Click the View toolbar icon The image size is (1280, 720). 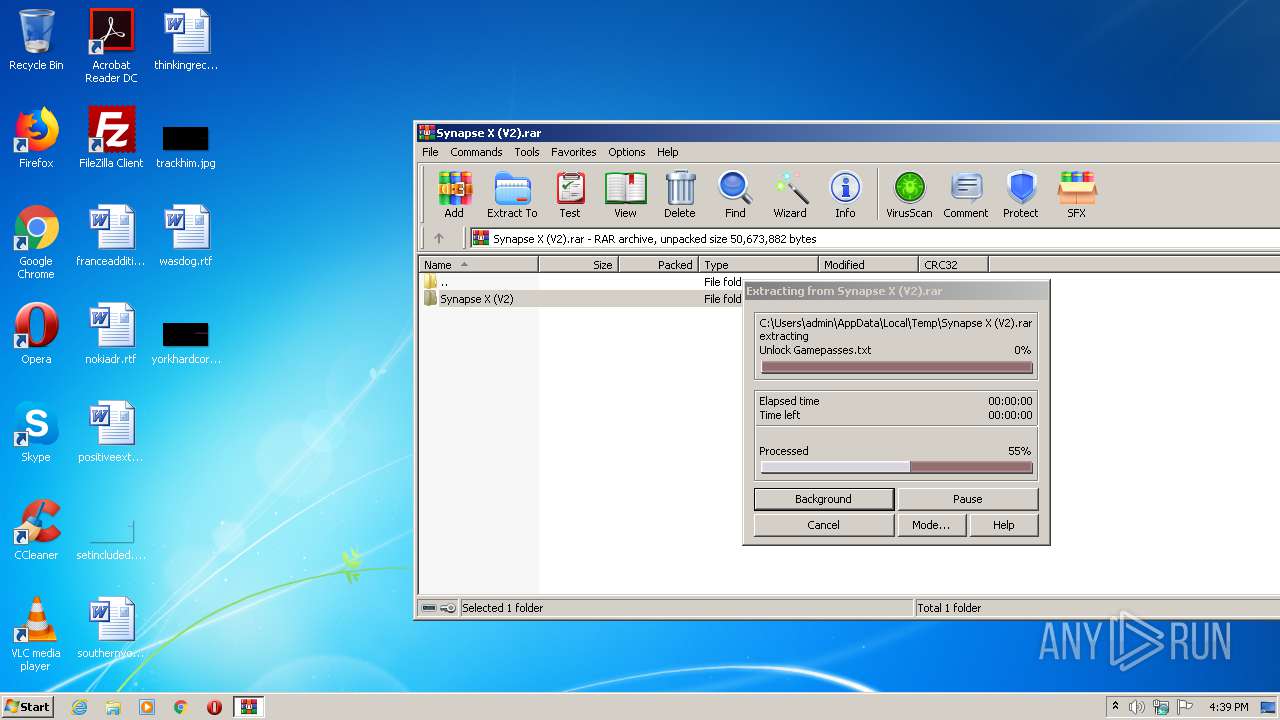(x=625, y=194)
